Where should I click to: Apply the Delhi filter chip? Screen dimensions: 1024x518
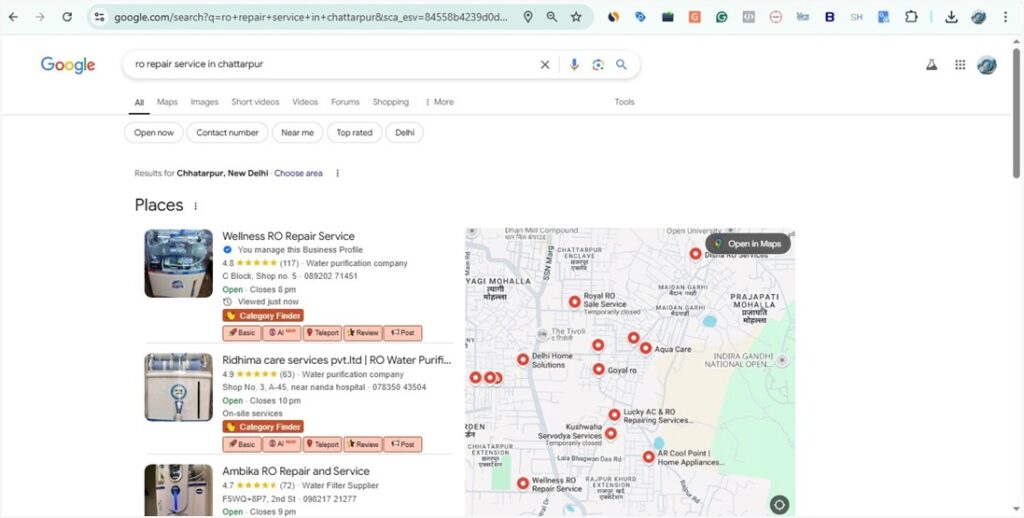click(x=405, y=133)
